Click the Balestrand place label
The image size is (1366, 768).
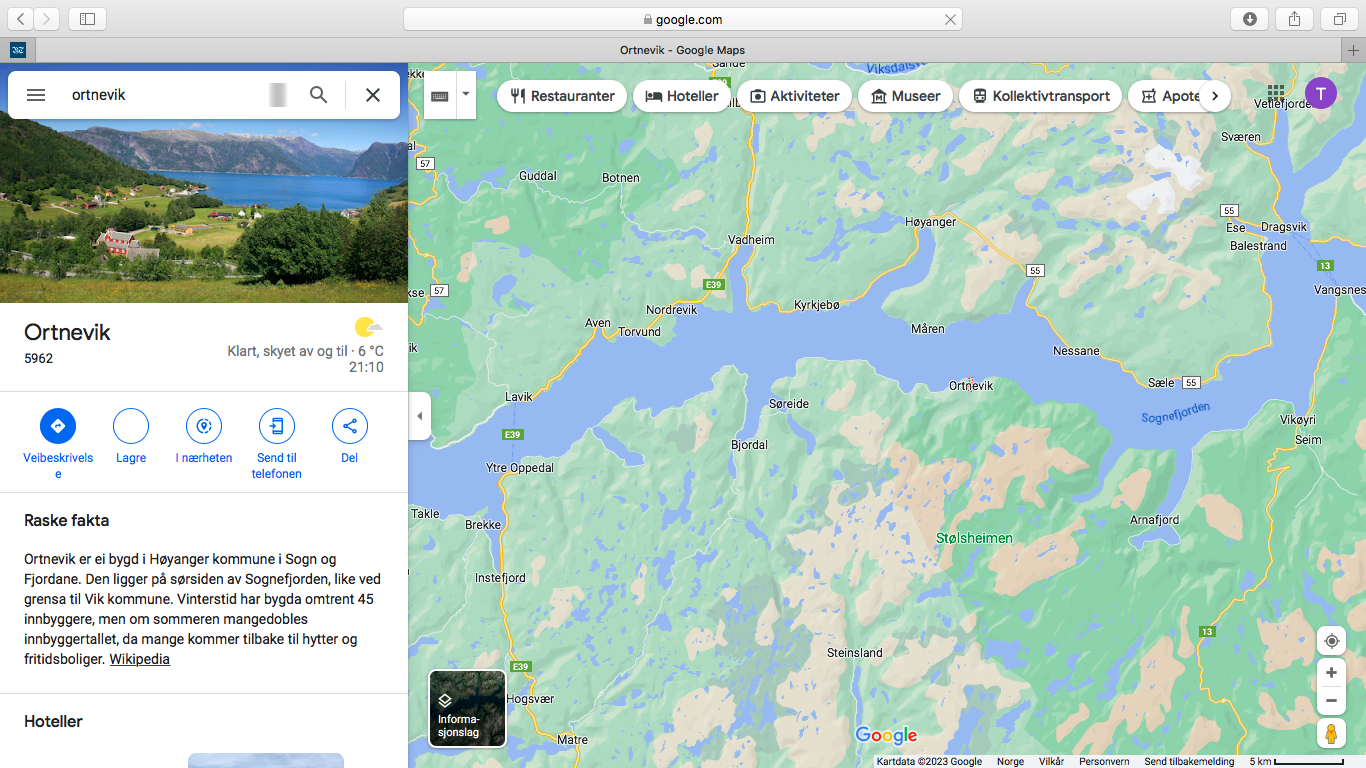pyautogui.click(x=1258, y=246)
